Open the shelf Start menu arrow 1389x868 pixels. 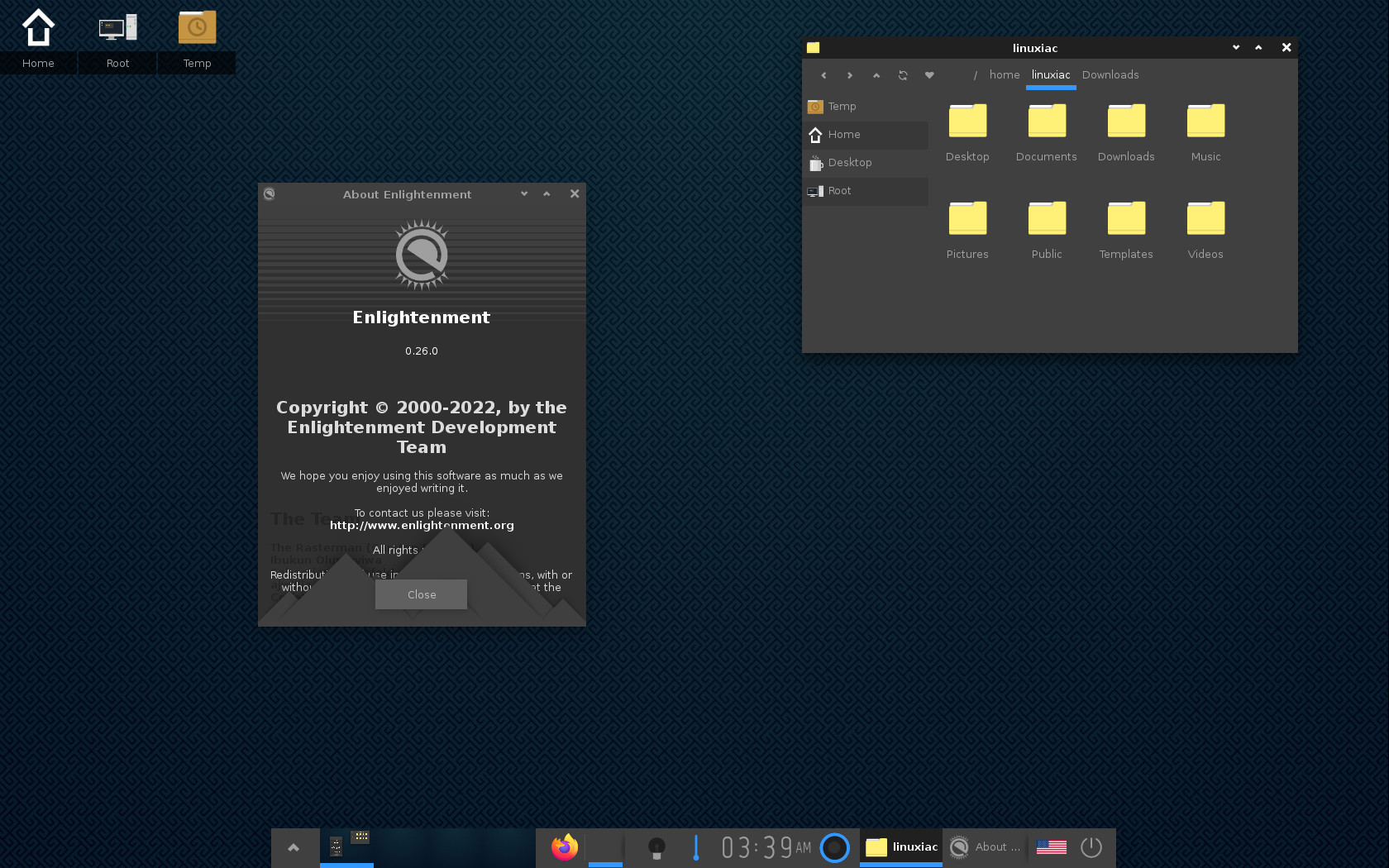294,847
